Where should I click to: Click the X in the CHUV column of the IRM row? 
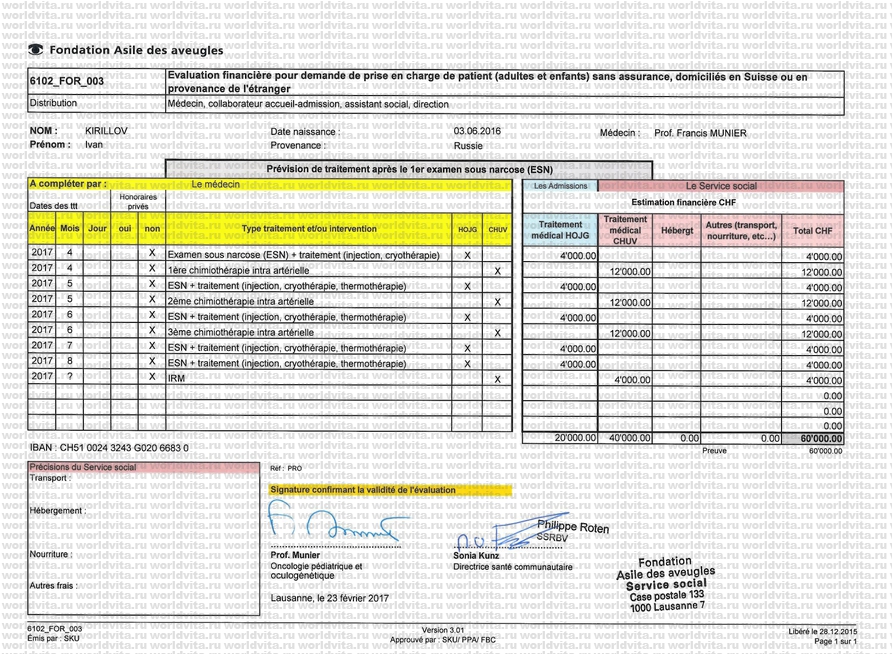498,379
